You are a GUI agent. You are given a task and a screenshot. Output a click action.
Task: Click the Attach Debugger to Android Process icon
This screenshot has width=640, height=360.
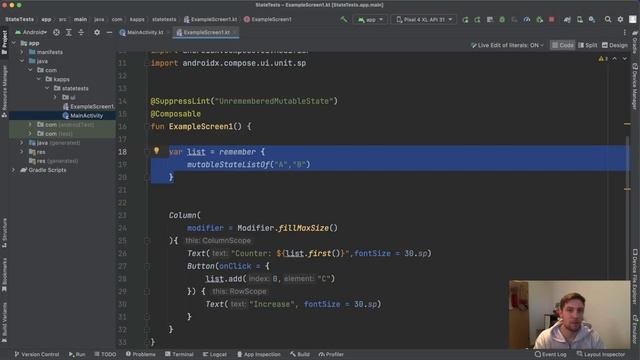540,20
